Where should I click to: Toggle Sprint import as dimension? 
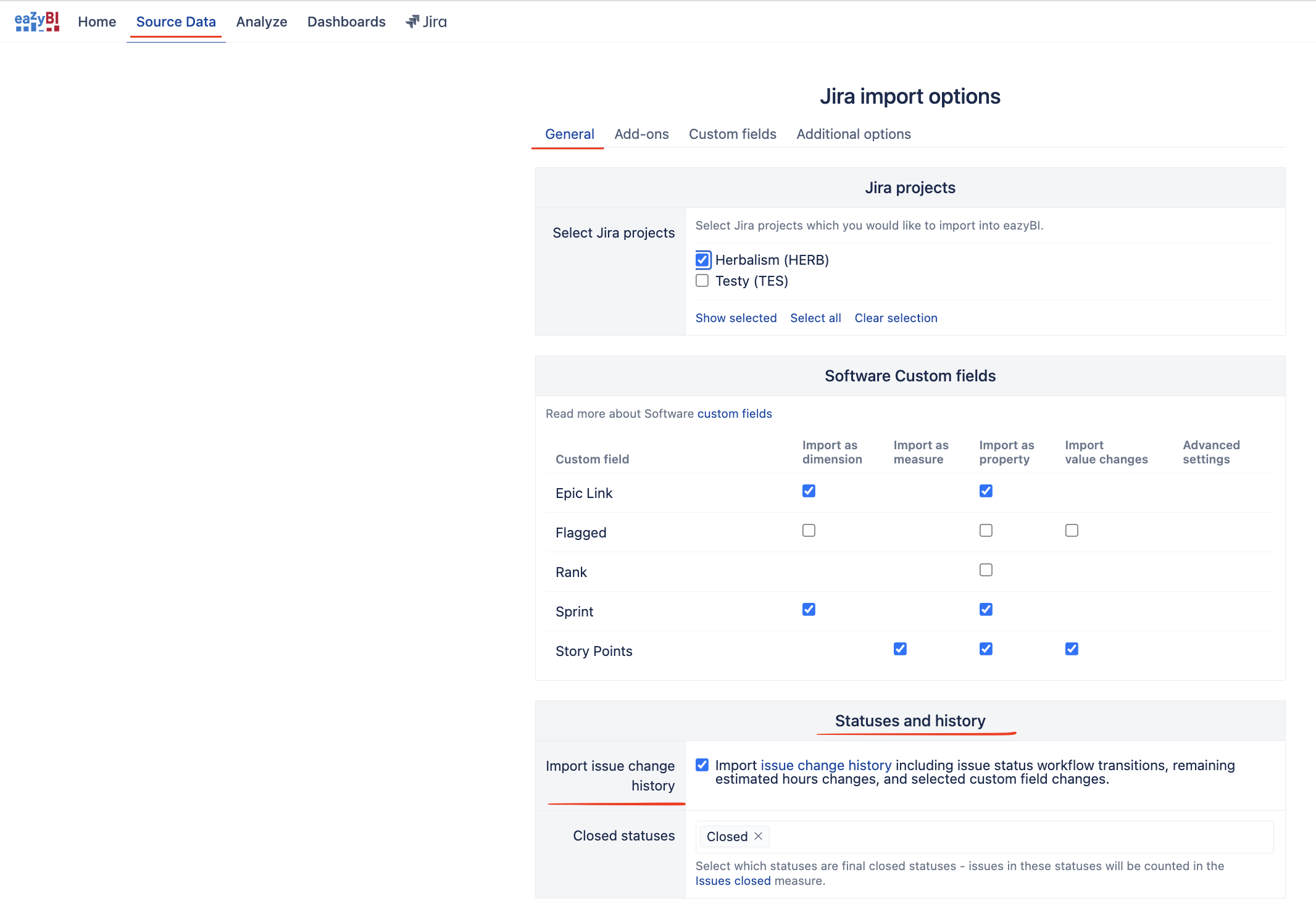coord(809,609)
